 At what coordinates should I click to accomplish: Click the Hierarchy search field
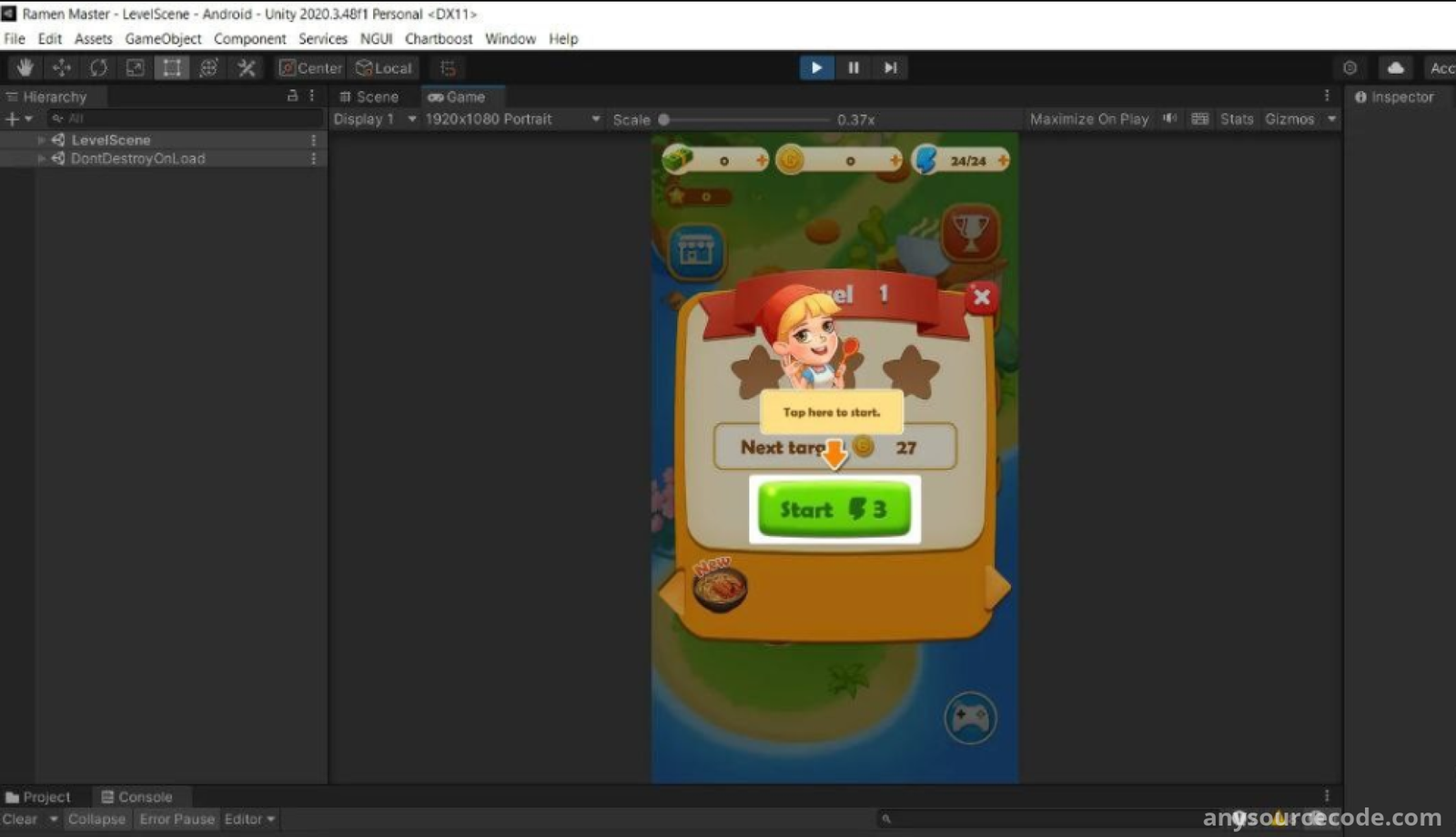[x=187, y=118]
